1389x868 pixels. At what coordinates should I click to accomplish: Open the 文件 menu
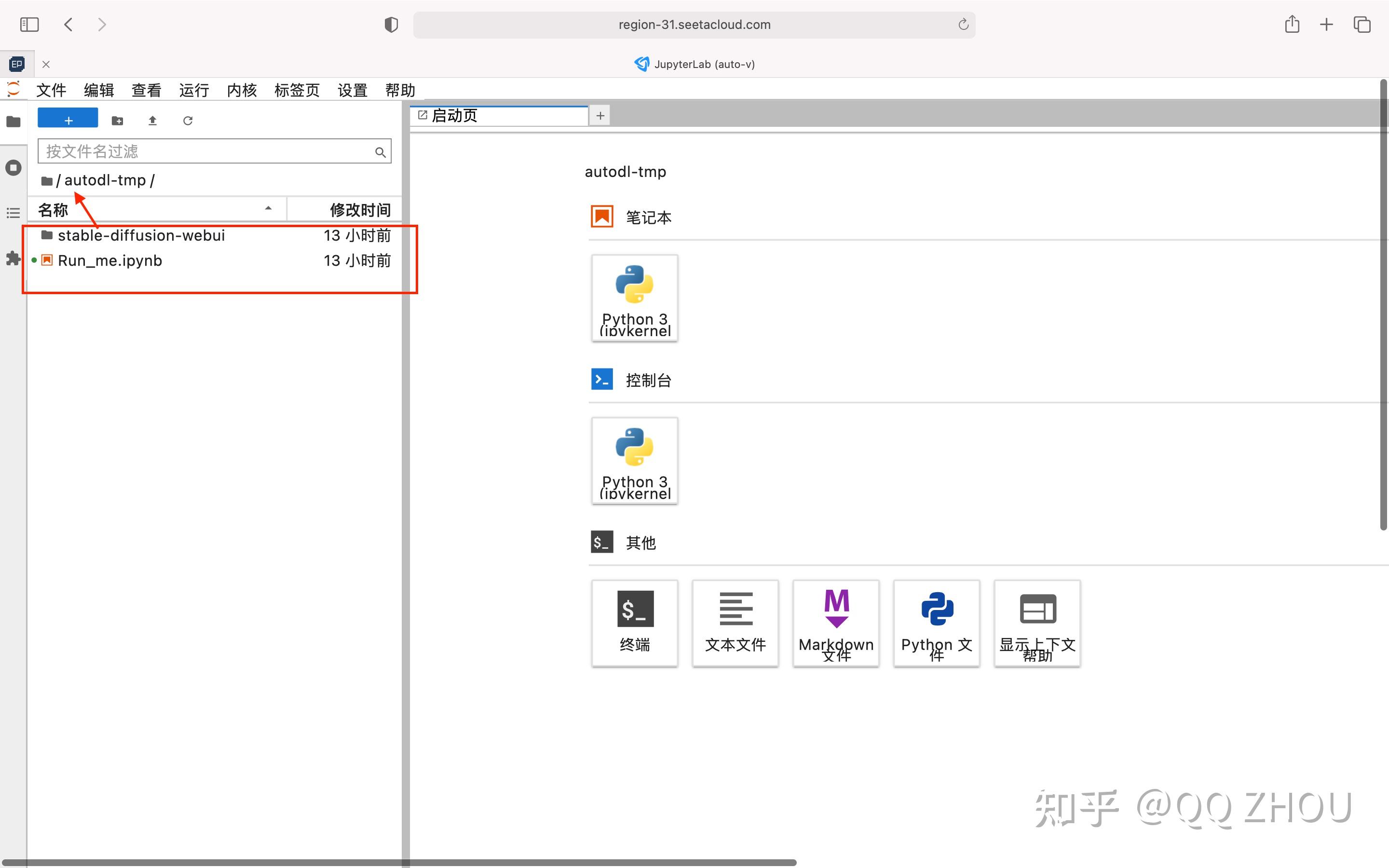(x=51, y=90)
